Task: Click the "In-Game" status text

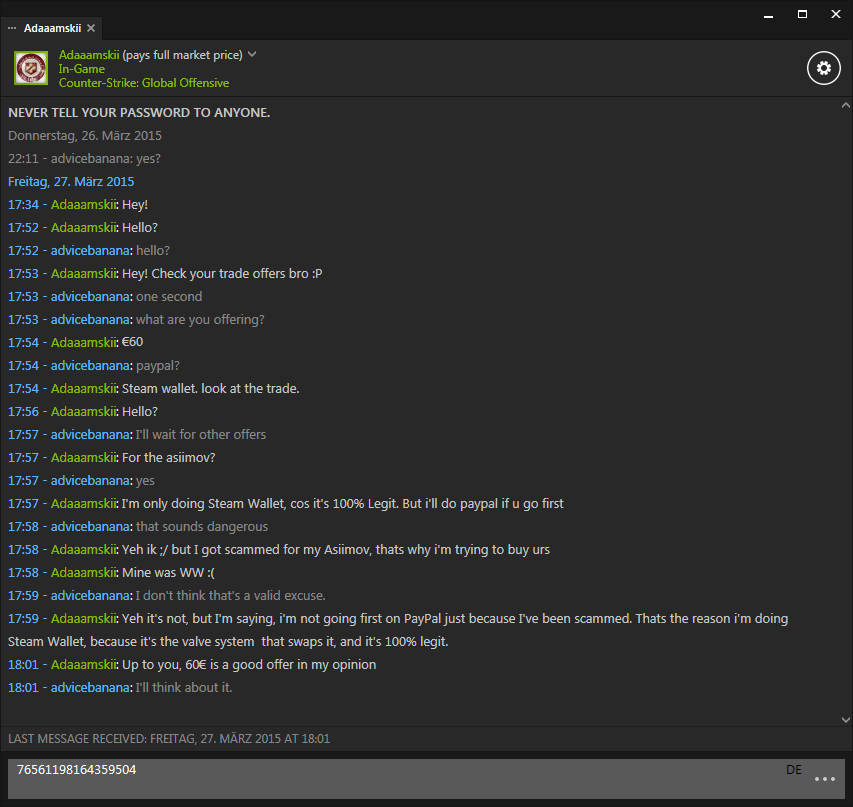Action: click(81, 69)
